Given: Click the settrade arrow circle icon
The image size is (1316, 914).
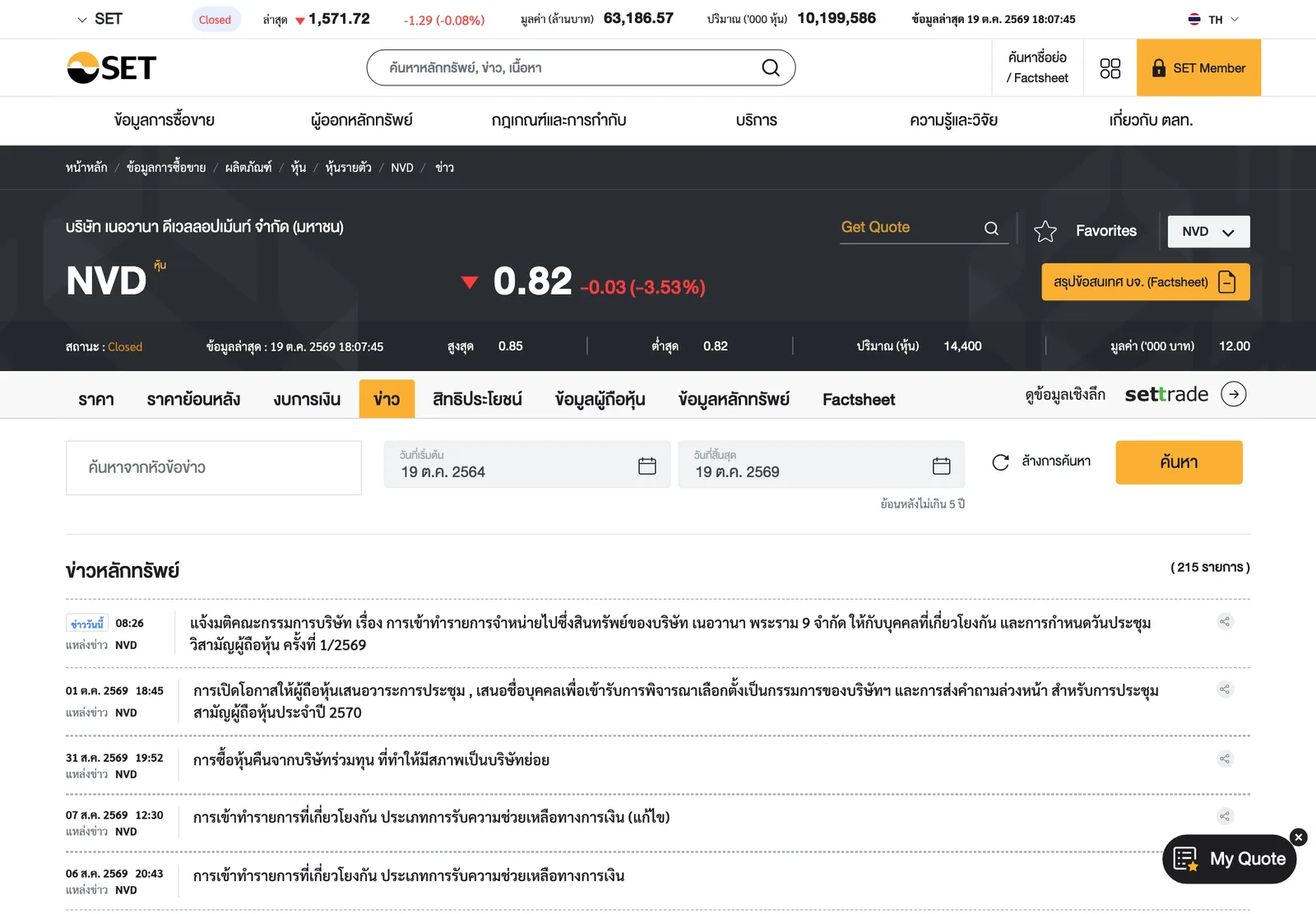Looking at the screenshot, I should tap(1234, 394).
